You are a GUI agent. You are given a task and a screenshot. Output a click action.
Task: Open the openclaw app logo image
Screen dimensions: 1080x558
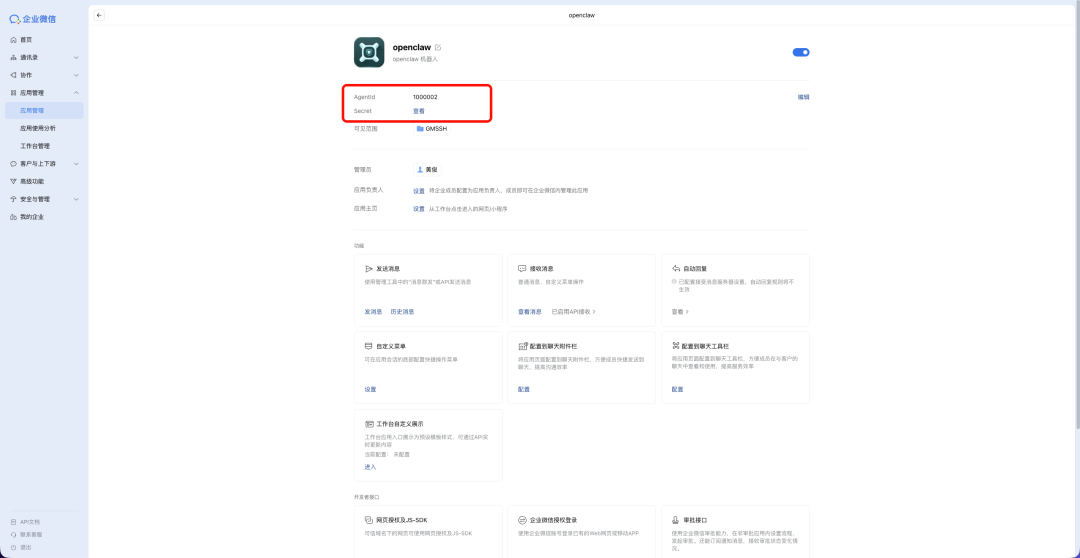pyautogui.click(x=369, y=52)
